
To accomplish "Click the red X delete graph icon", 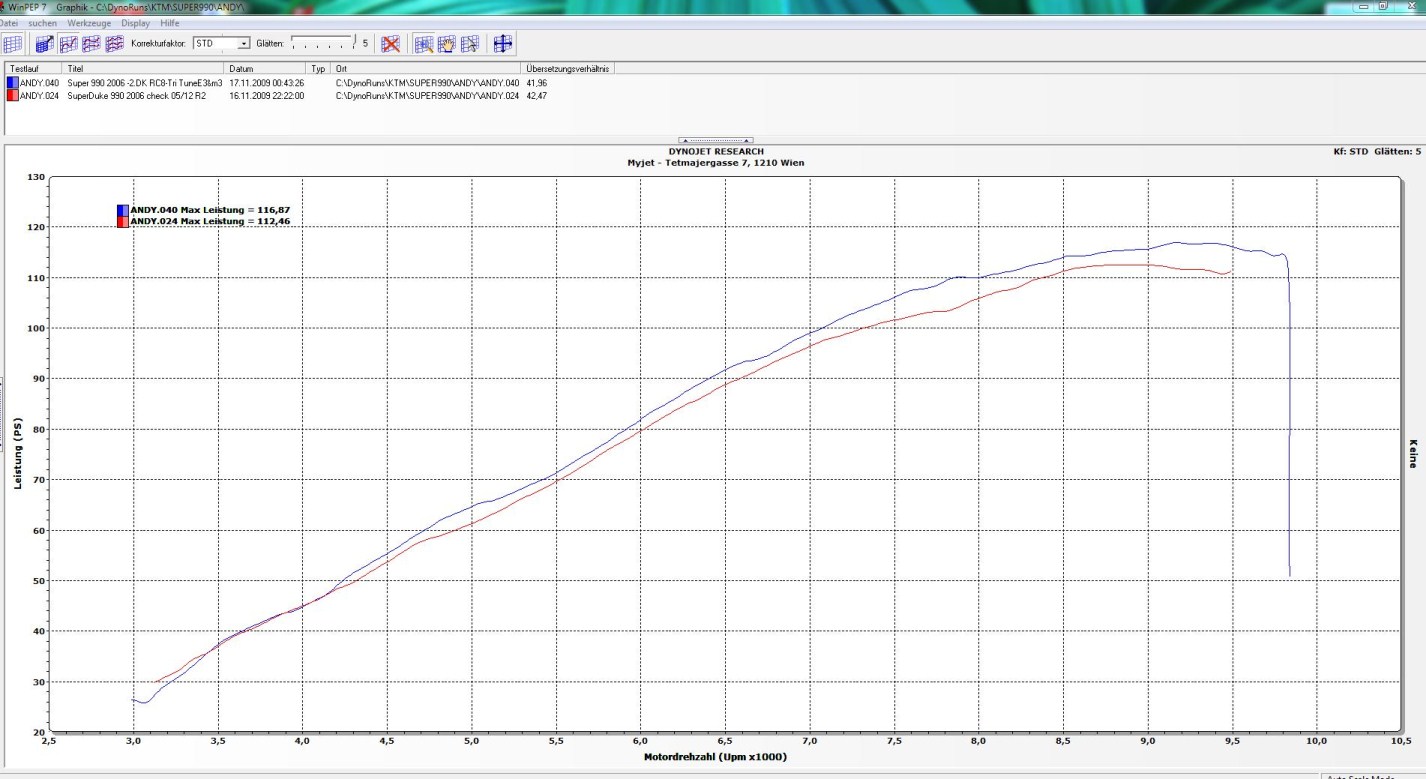I will click(391, 44).
